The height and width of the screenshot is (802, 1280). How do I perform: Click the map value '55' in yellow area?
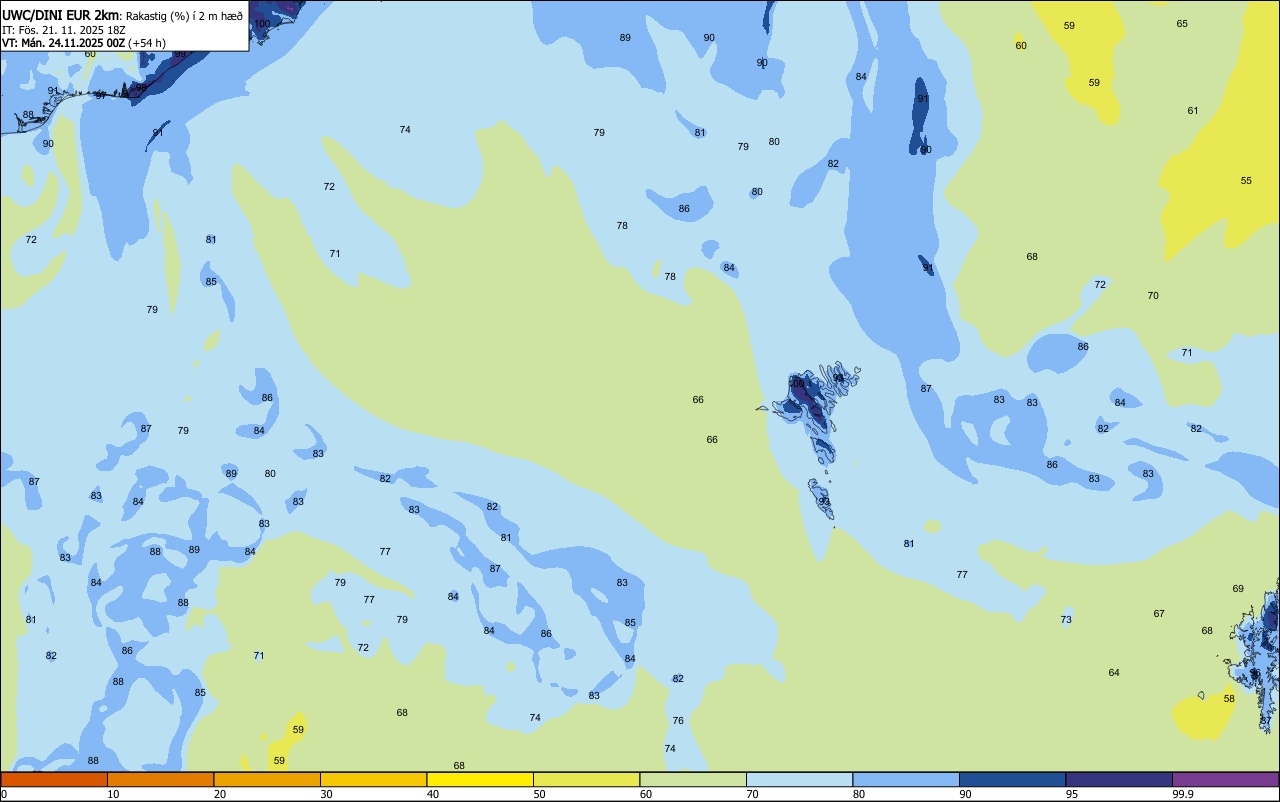[x=1246, y=181]
